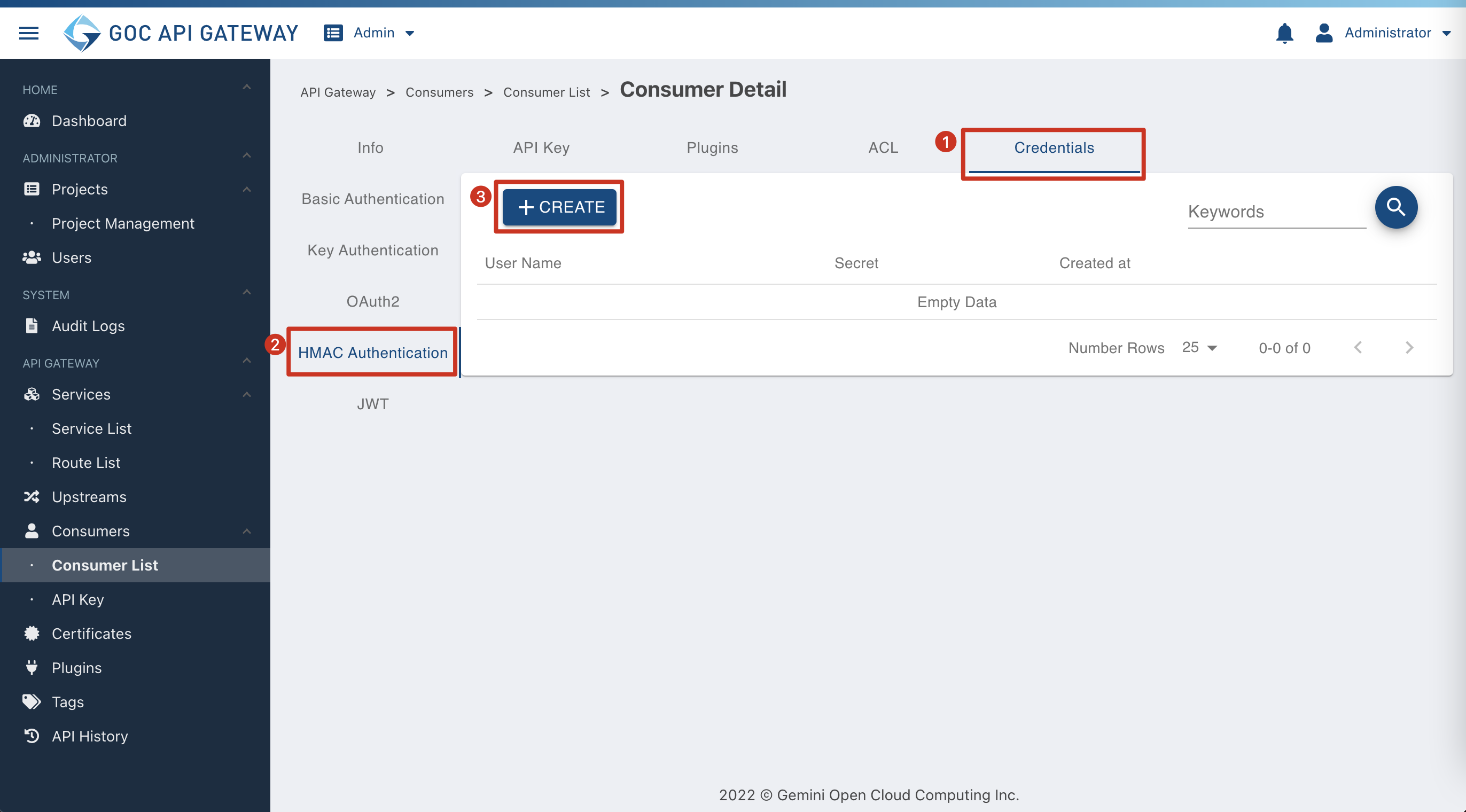Collapse the API GATEWAY section chevron
Viewport: 1466px width, 812px height.
[x=246, y=360]
